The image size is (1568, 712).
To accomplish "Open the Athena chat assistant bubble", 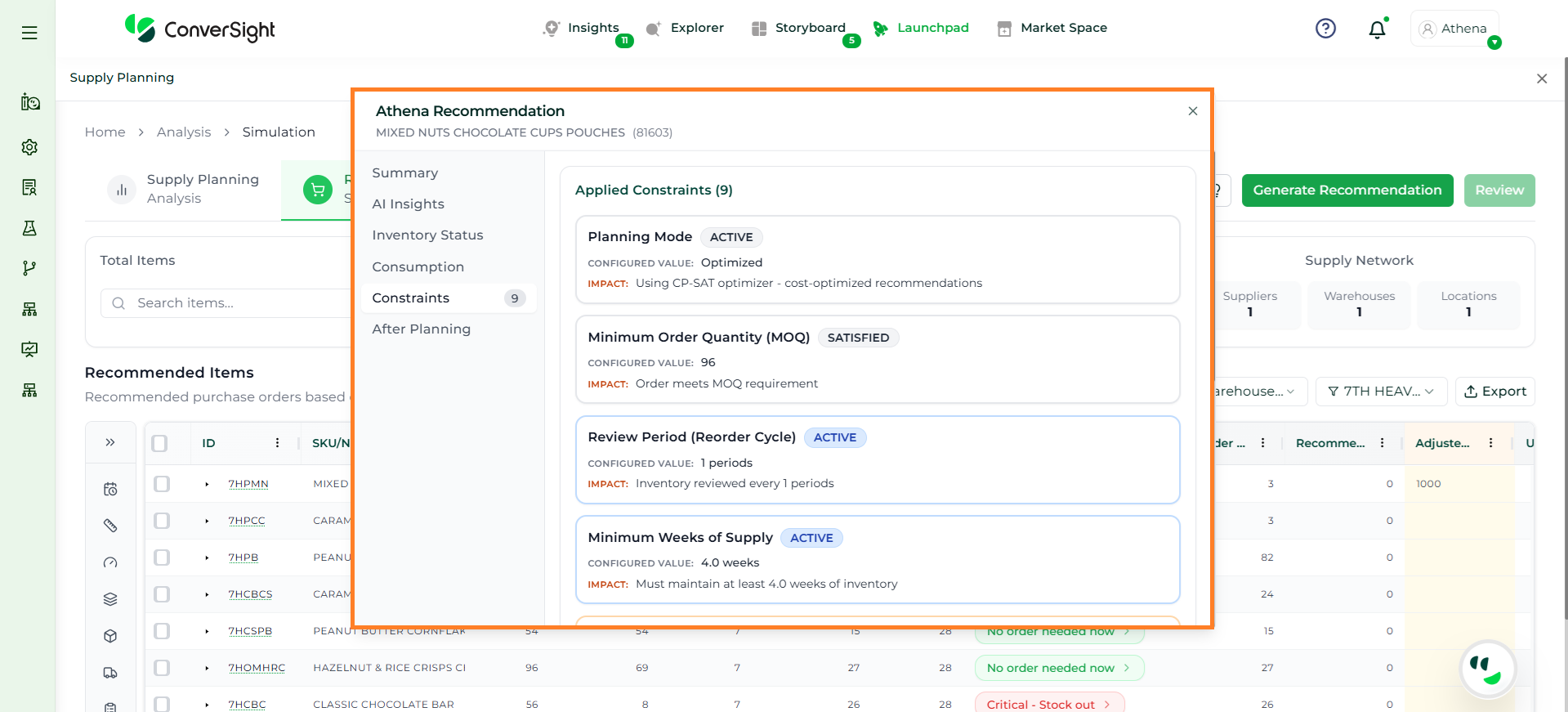I will coord(1487,668).
